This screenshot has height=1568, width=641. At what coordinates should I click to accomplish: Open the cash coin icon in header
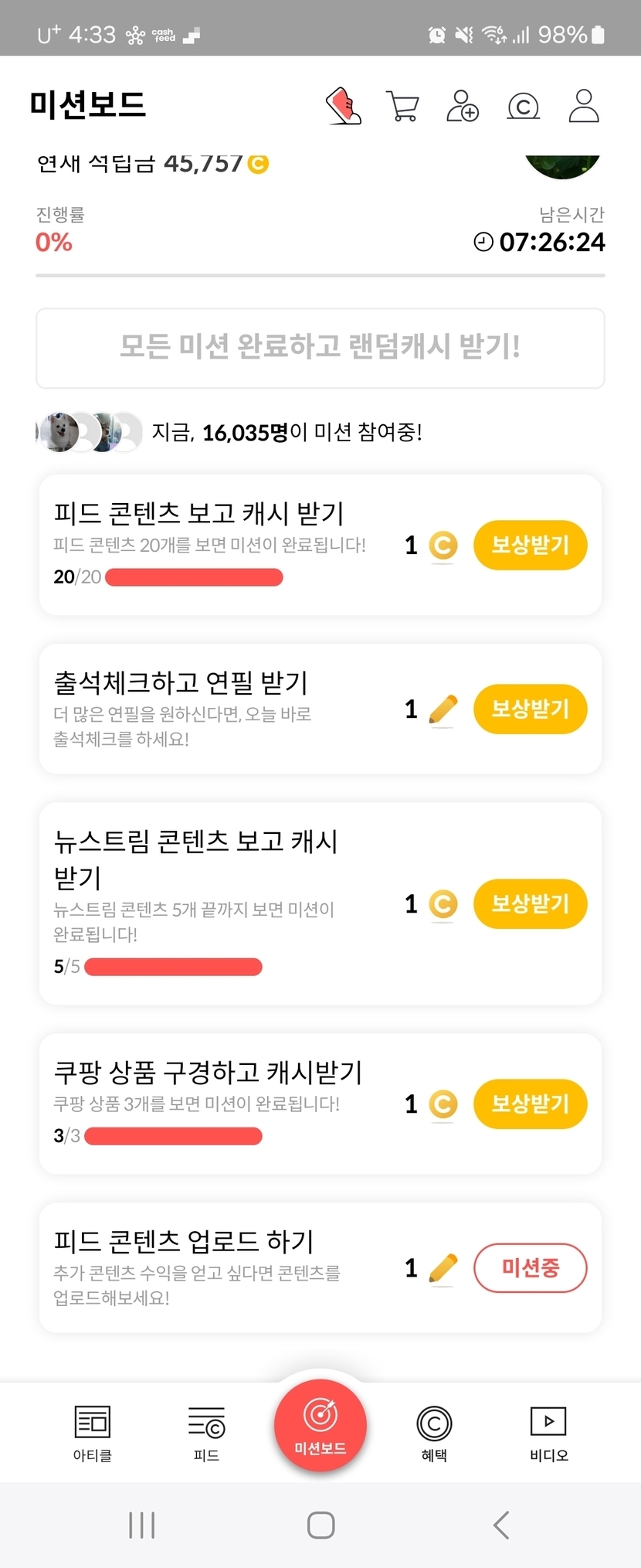pyautogui.click(x=523, y=106)
